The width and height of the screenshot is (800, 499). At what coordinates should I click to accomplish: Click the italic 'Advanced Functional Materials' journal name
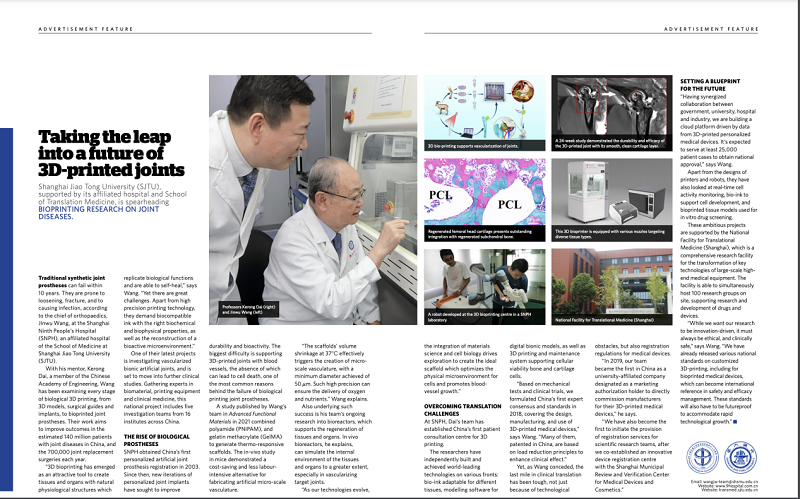243,418
